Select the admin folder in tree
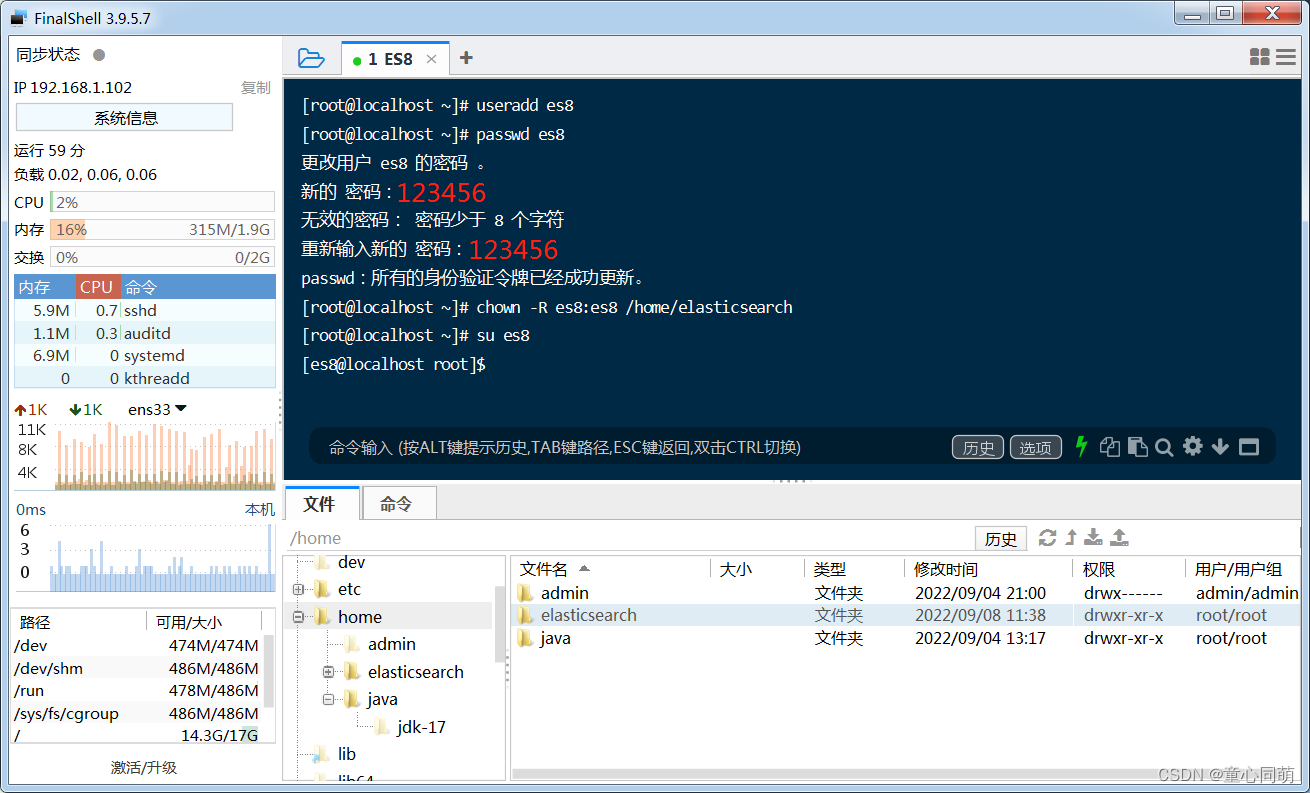 pyautogui.click(x=391, y=644)
